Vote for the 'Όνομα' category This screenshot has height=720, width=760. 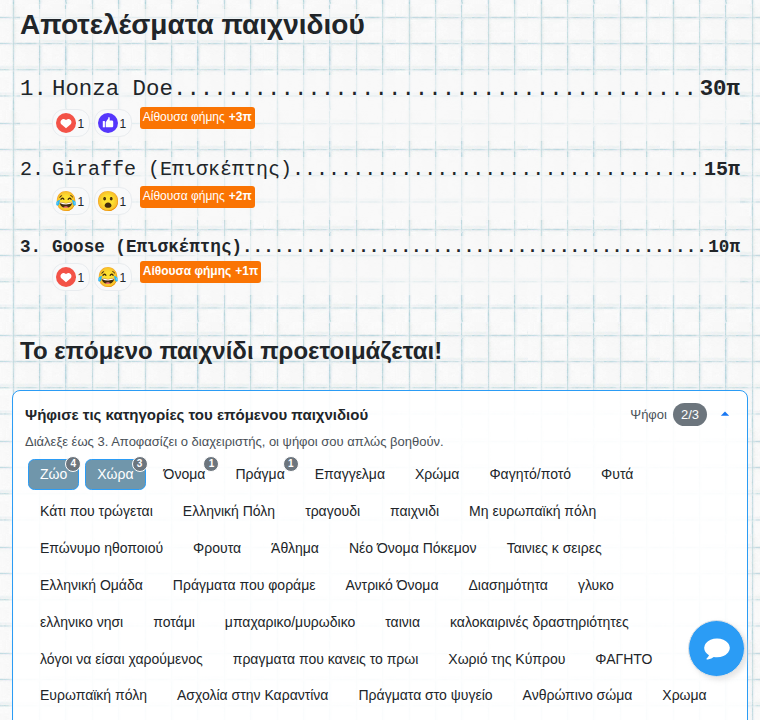(184, 474)
